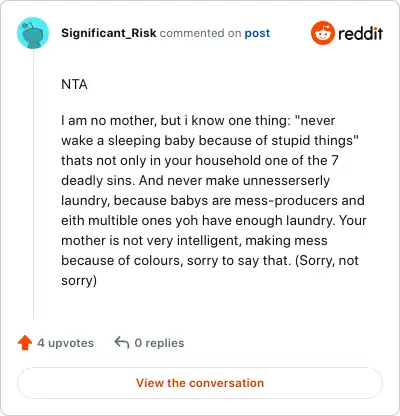The image size is (400, 416).
Task: Click 'commented on' gray text
Action: (200, 33)
